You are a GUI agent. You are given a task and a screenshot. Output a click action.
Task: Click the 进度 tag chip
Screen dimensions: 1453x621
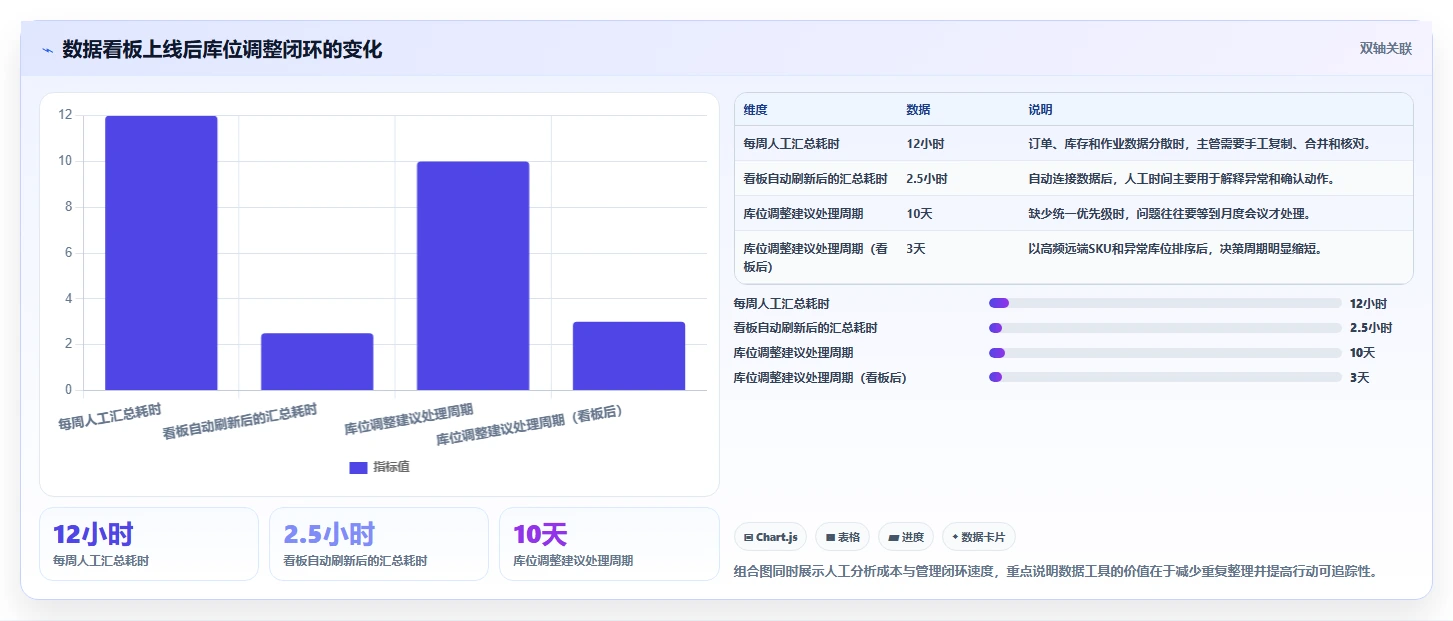coord(906,537)
